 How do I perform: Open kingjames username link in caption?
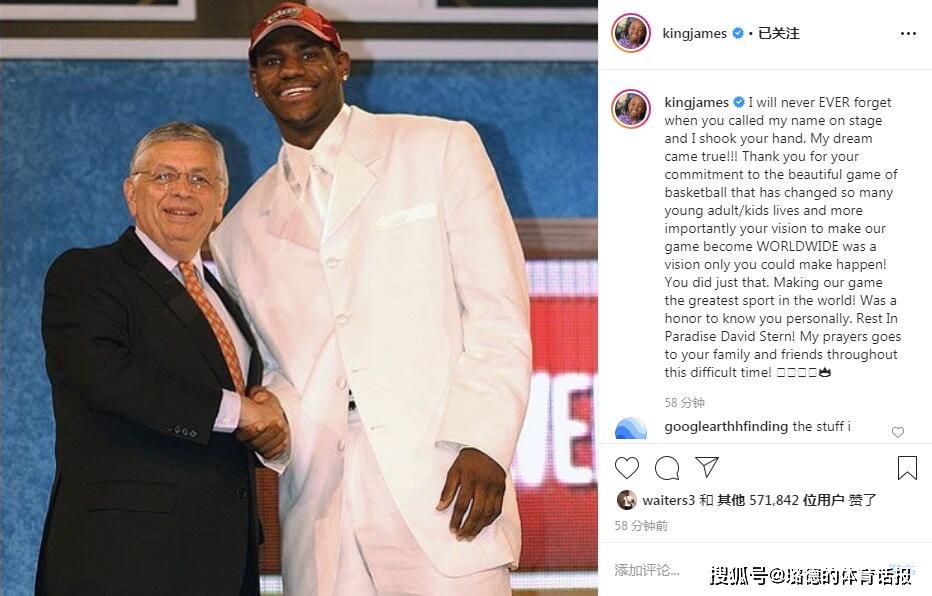696,102
